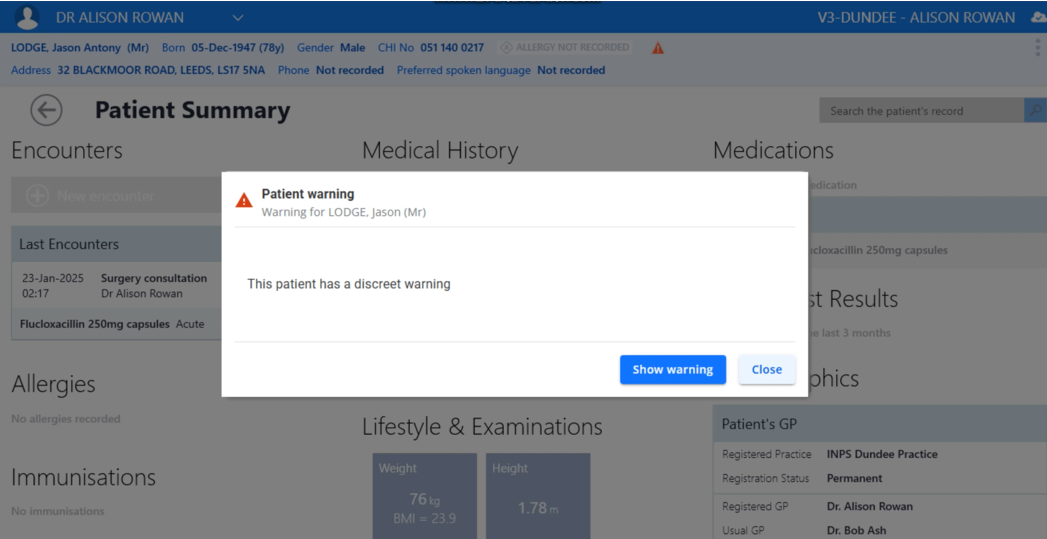
Task: Click No allergies recorded text
Action: [65, 419]
